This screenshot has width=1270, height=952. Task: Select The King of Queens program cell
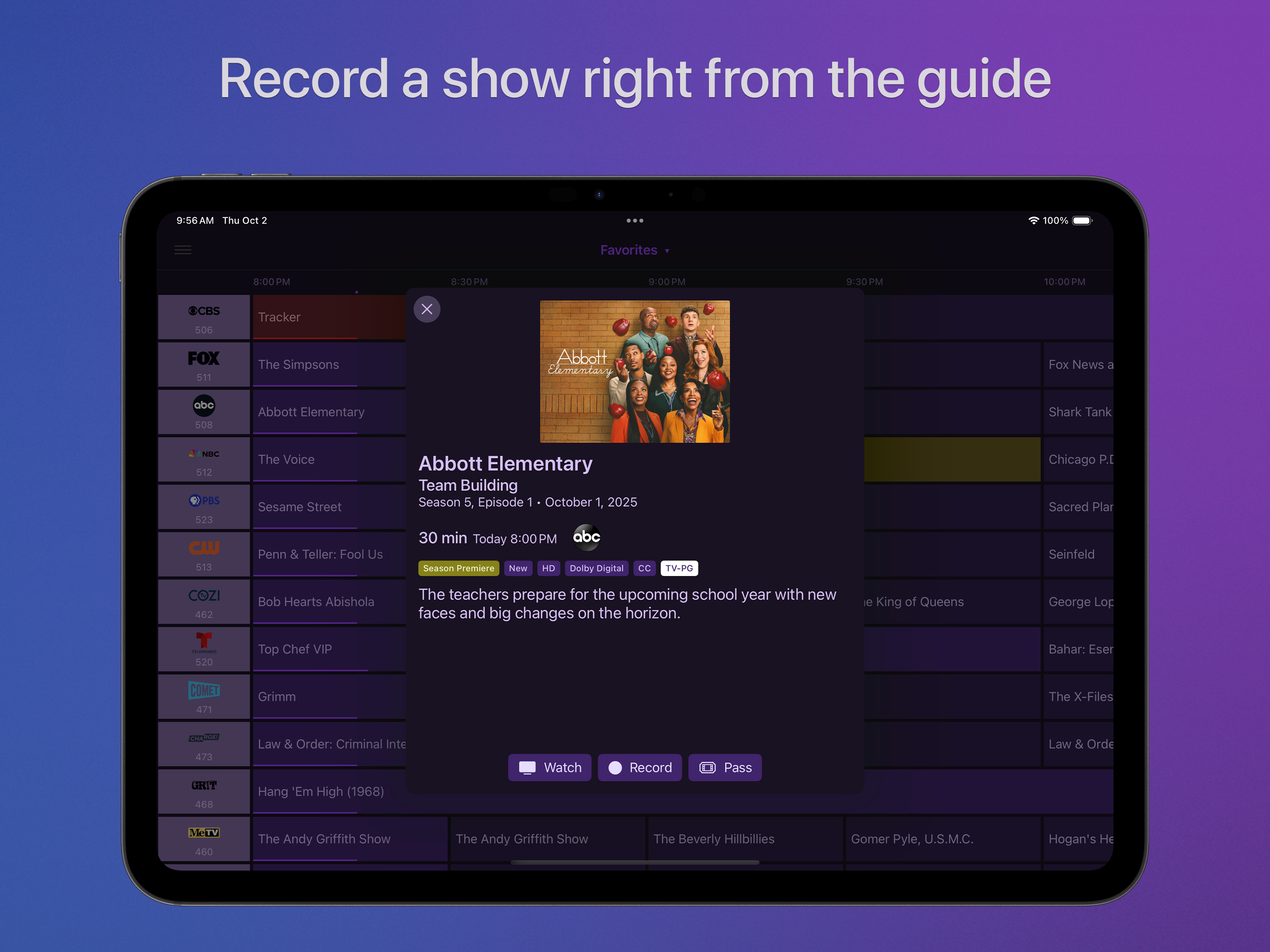(952, 602)
